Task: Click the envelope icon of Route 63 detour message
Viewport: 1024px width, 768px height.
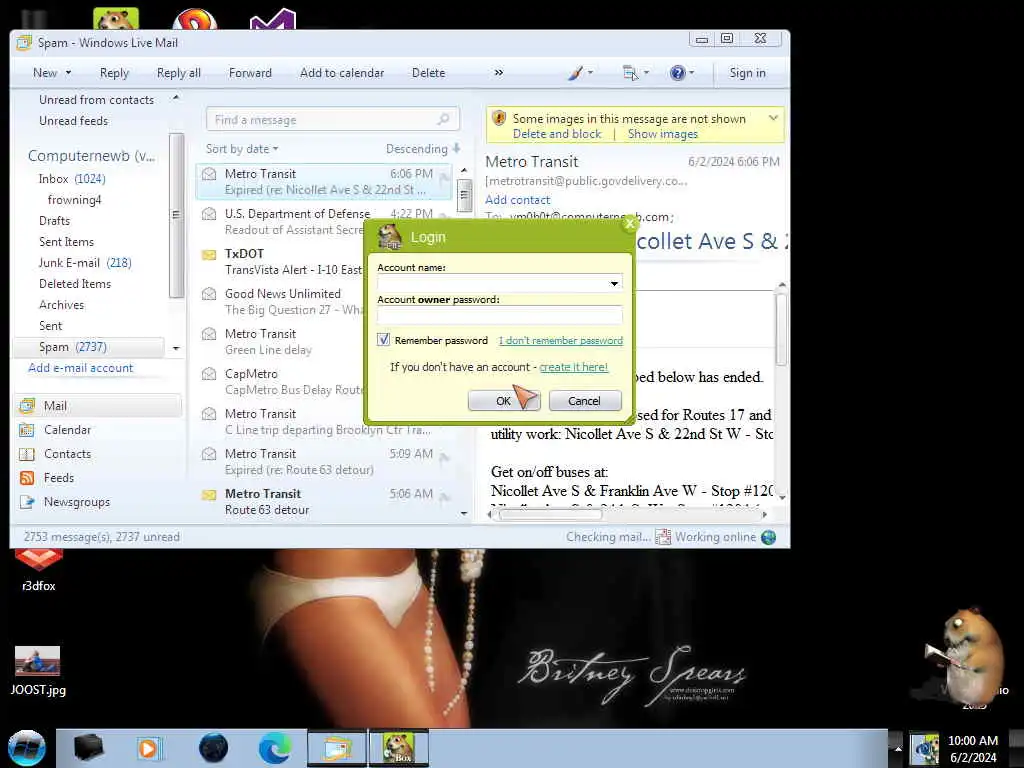Action: [209, 494]
